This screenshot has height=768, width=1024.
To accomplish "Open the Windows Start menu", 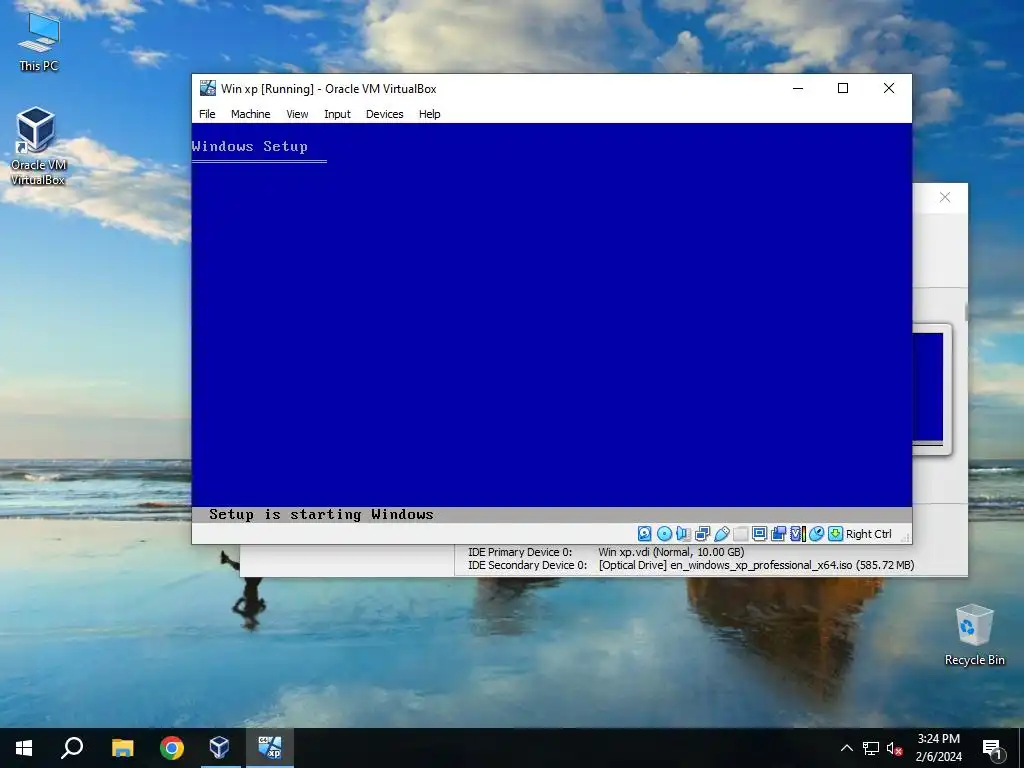I will (24, 748).
